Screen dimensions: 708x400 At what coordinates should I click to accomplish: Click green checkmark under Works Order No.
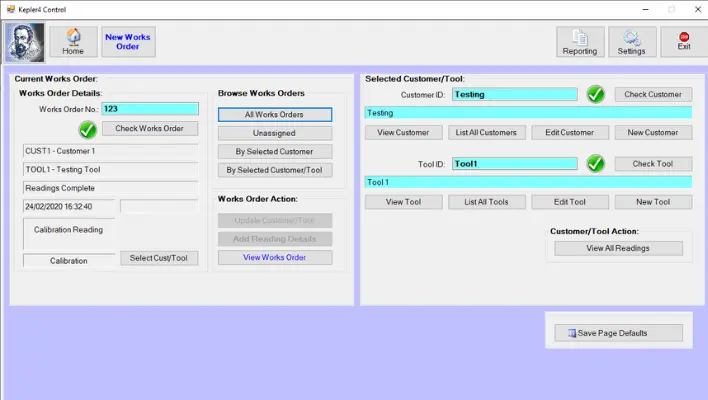point(87,129)
